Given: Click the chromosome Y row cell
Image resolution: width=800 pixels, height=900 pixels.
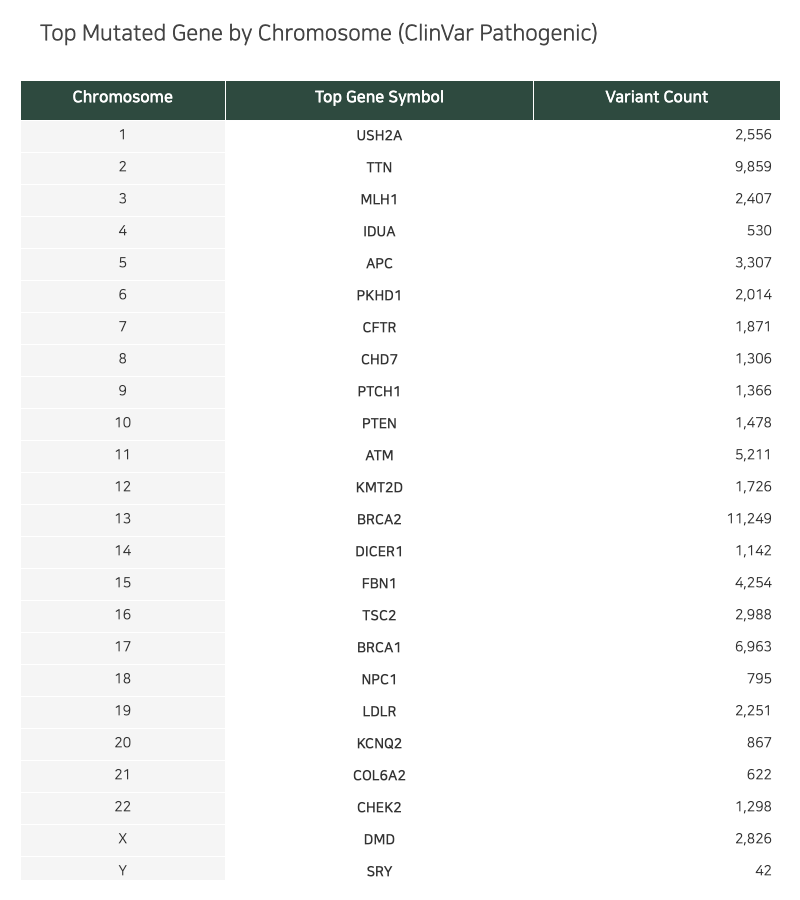Looking at the screenshot, I should (123, 870).
